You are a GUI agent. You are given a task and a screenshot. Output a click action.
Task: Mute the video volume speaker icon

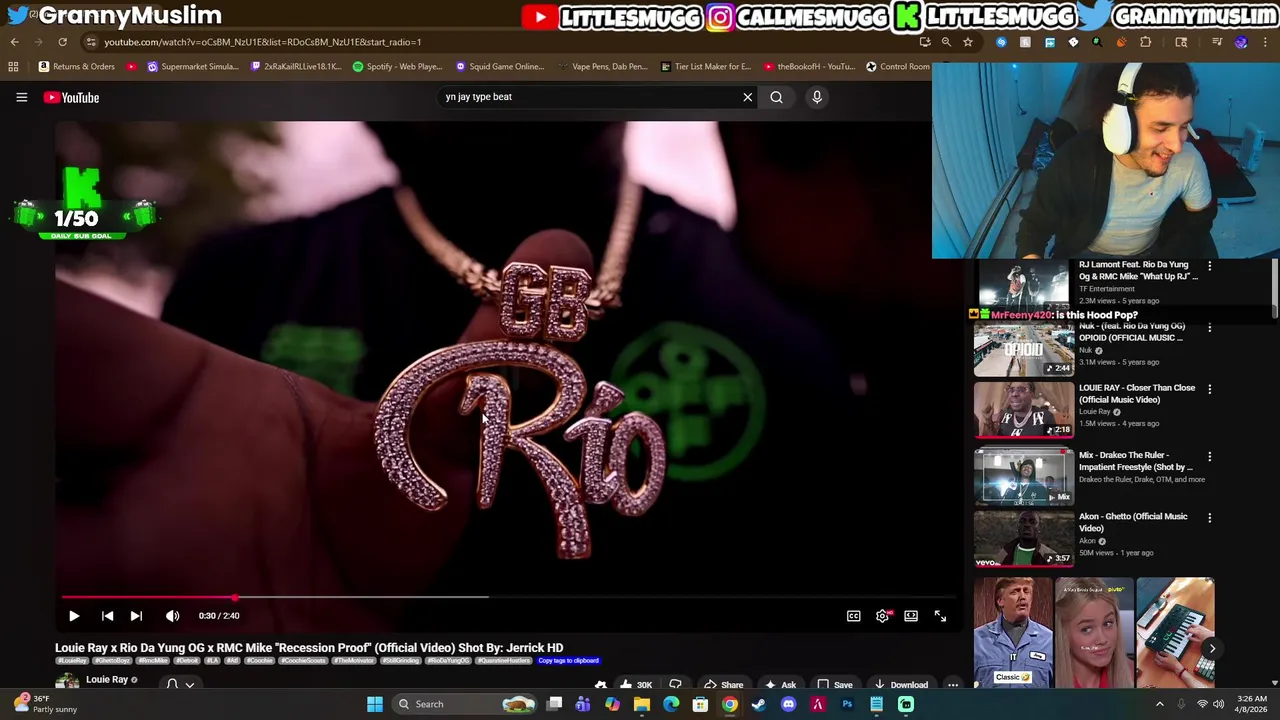pos(172,616)
